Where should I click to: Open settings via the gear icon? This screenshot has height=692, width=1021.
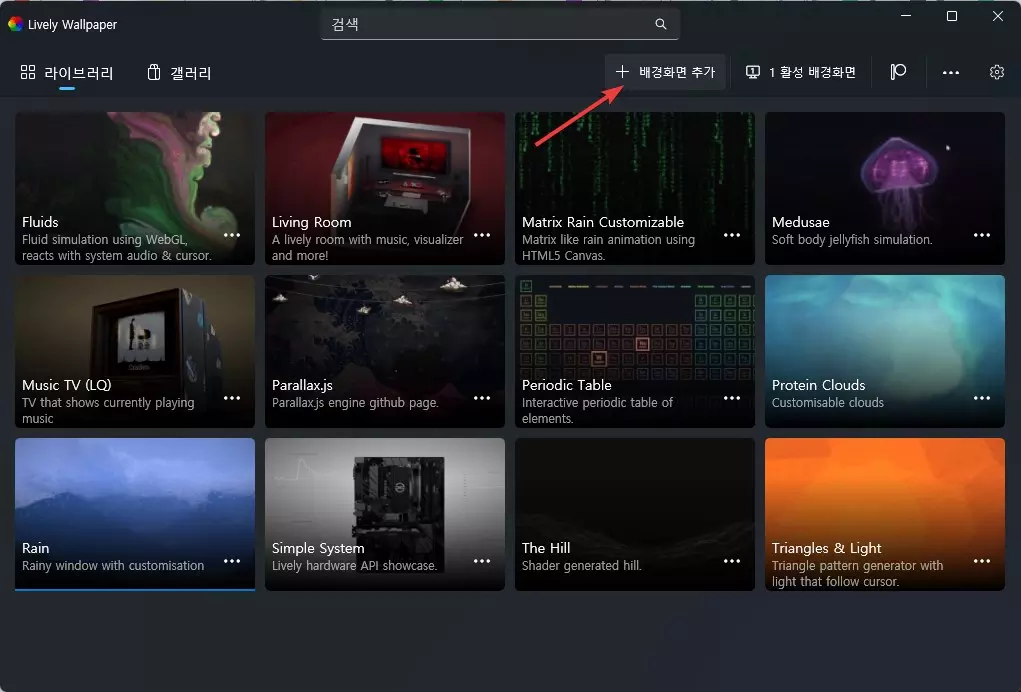click(x=995, y=71)
